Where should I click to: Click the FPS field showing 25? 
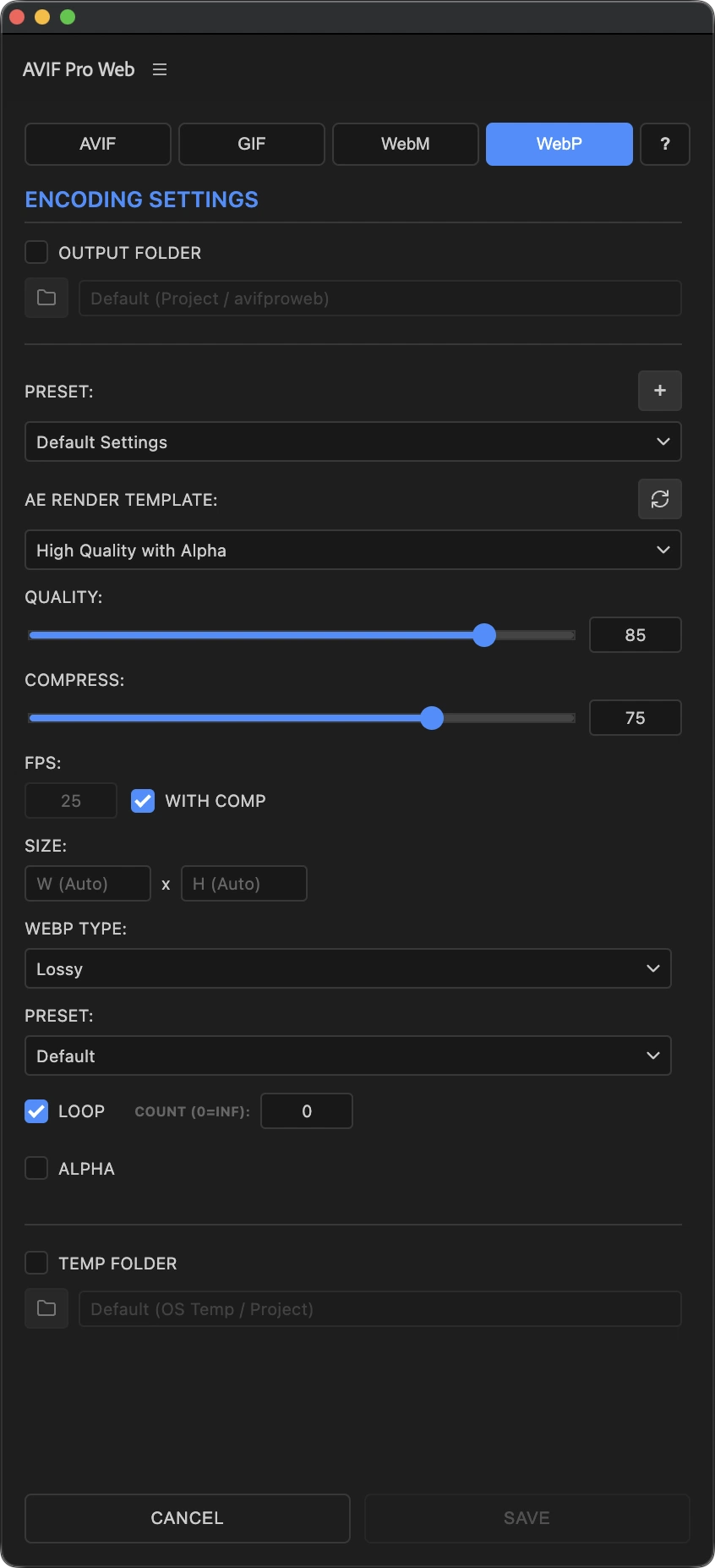click(71, 800)
